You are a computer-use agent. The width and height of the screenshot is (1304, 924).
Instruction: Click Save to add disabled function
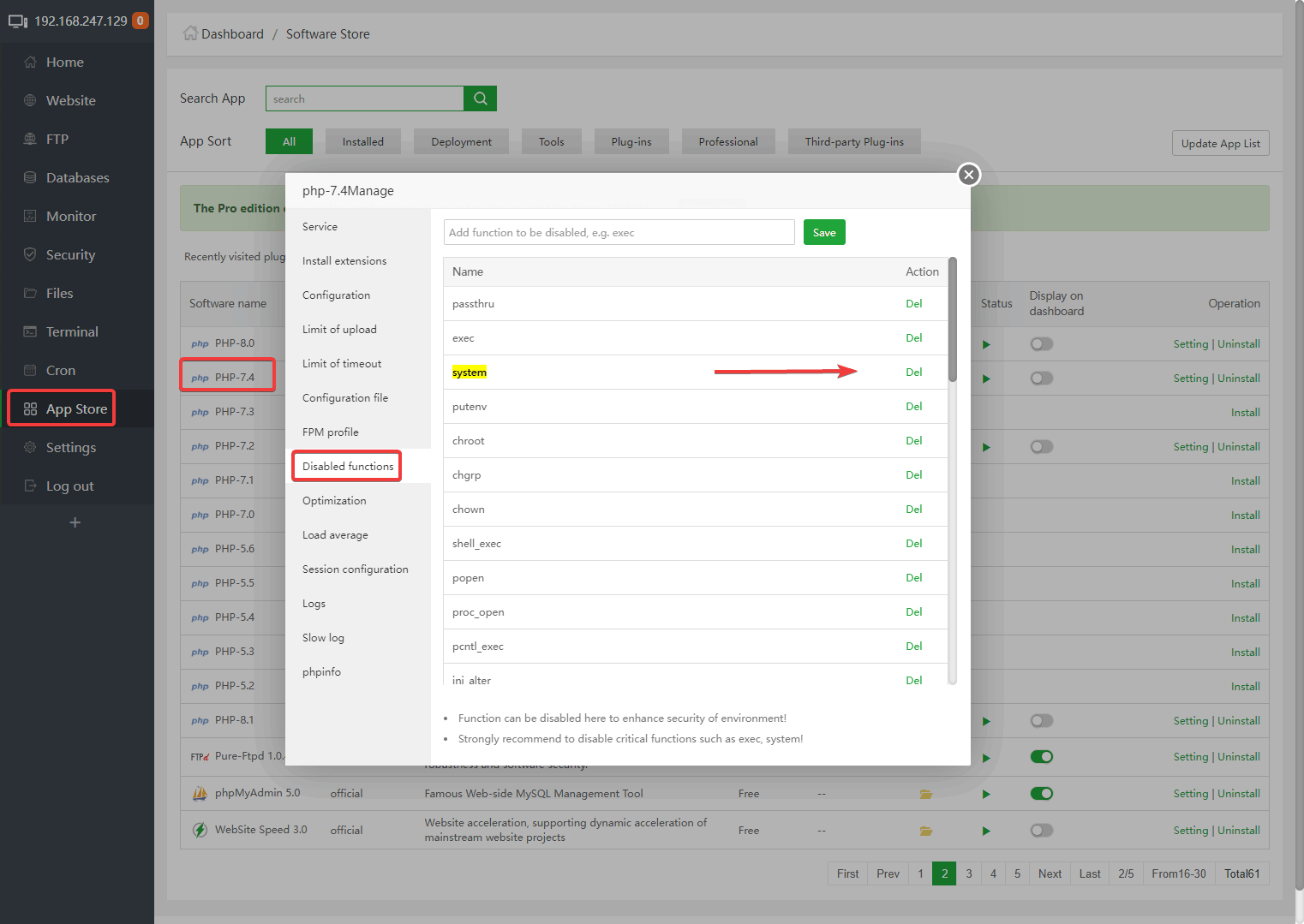[823, 233]
